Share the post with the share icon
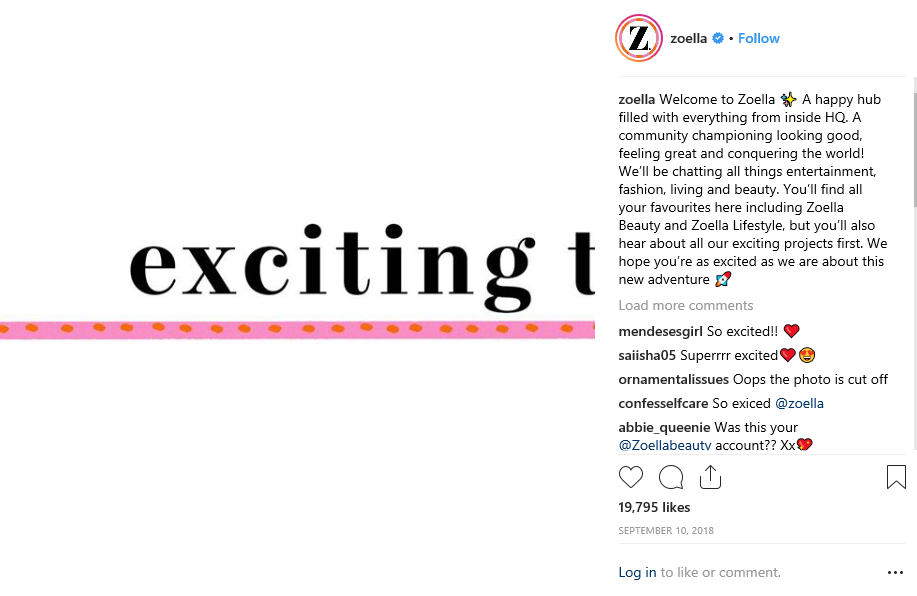 pyautogui.click(x=710, y=477)
